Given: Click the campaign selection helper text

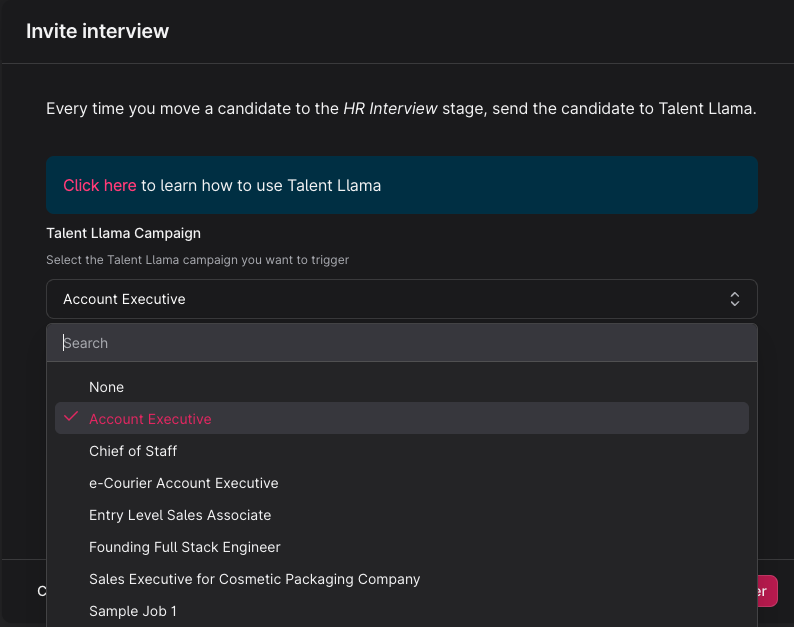Looking at the screenshot, I should point(197,260).
